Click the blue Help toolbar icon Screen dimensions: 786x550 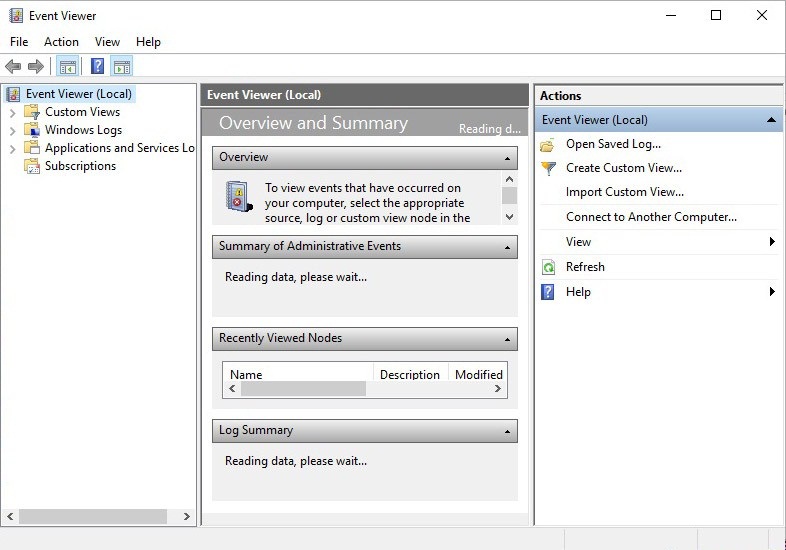97,67
